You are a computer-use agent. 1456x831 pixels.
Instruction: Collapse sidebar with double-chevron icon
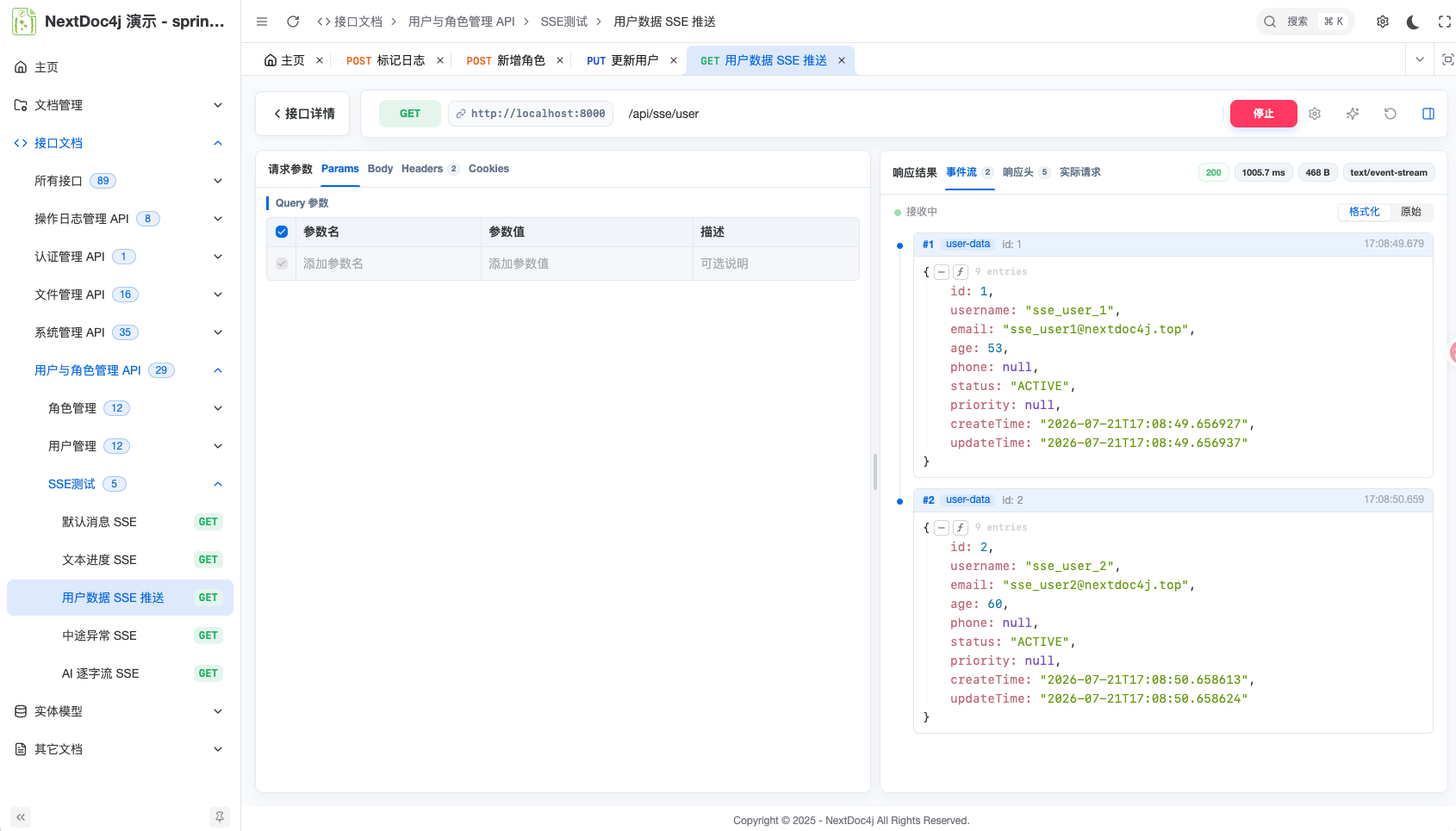tap(21, 817)
